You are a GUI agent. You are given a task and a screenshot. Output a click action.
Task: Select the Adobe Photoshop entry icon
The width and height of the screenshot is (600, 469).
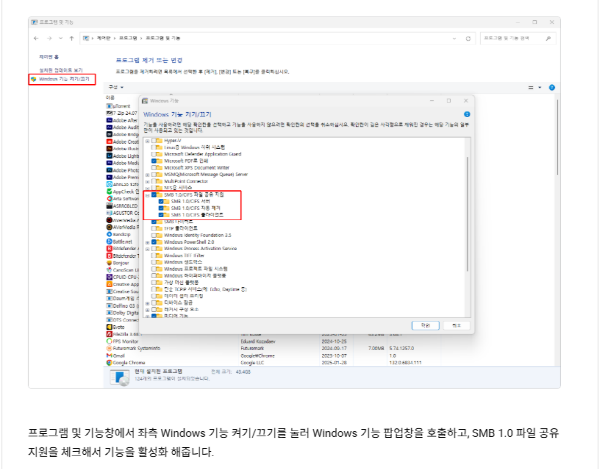(x=109, y=170)
